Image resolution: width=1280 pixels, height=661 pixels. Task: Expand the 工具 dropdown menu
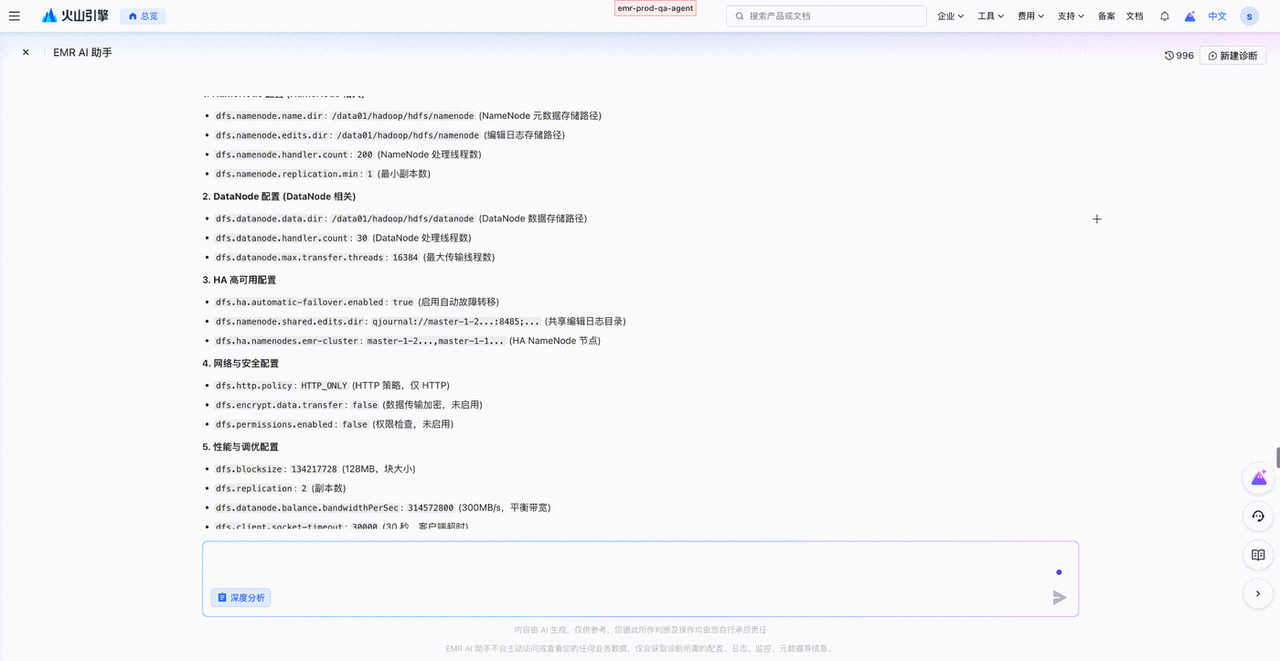[x=991, y=16]
